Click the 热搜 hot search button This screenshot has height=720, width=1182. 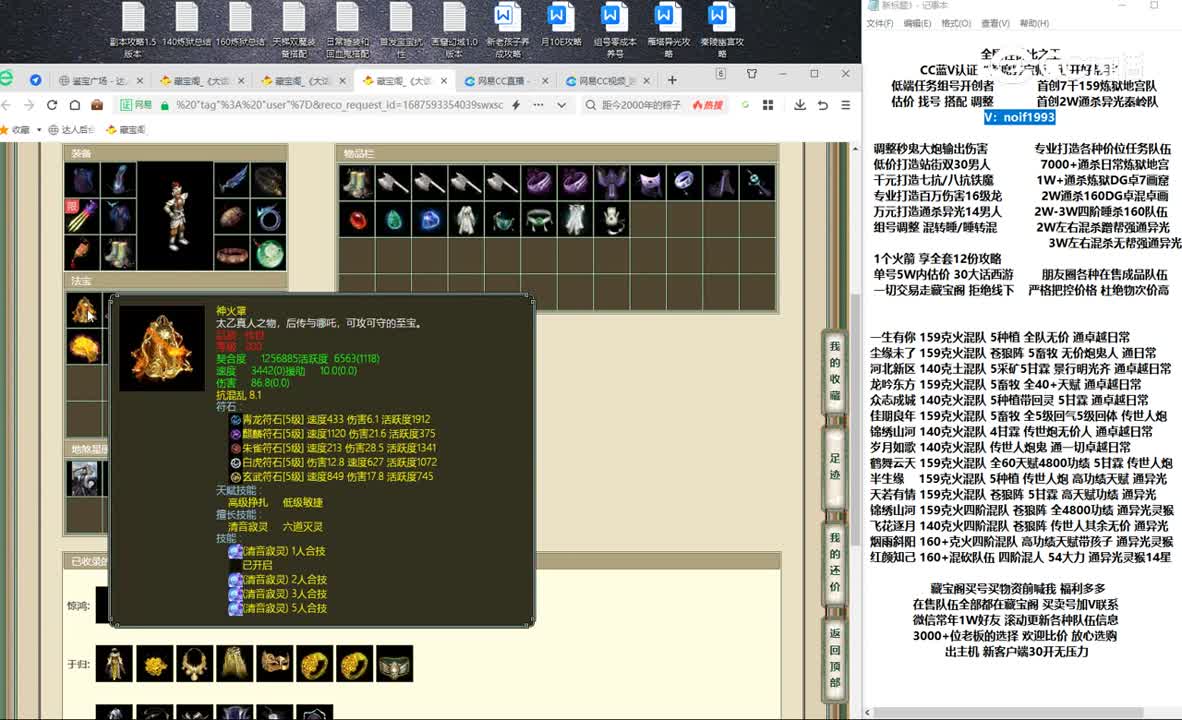(707, 105)
